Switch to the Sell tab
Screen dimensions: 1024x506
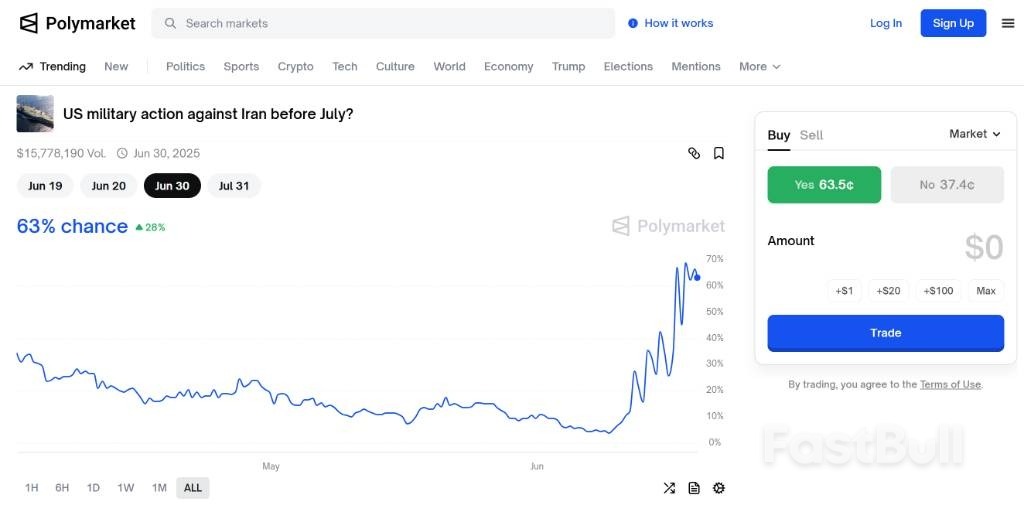click(811, 135)
